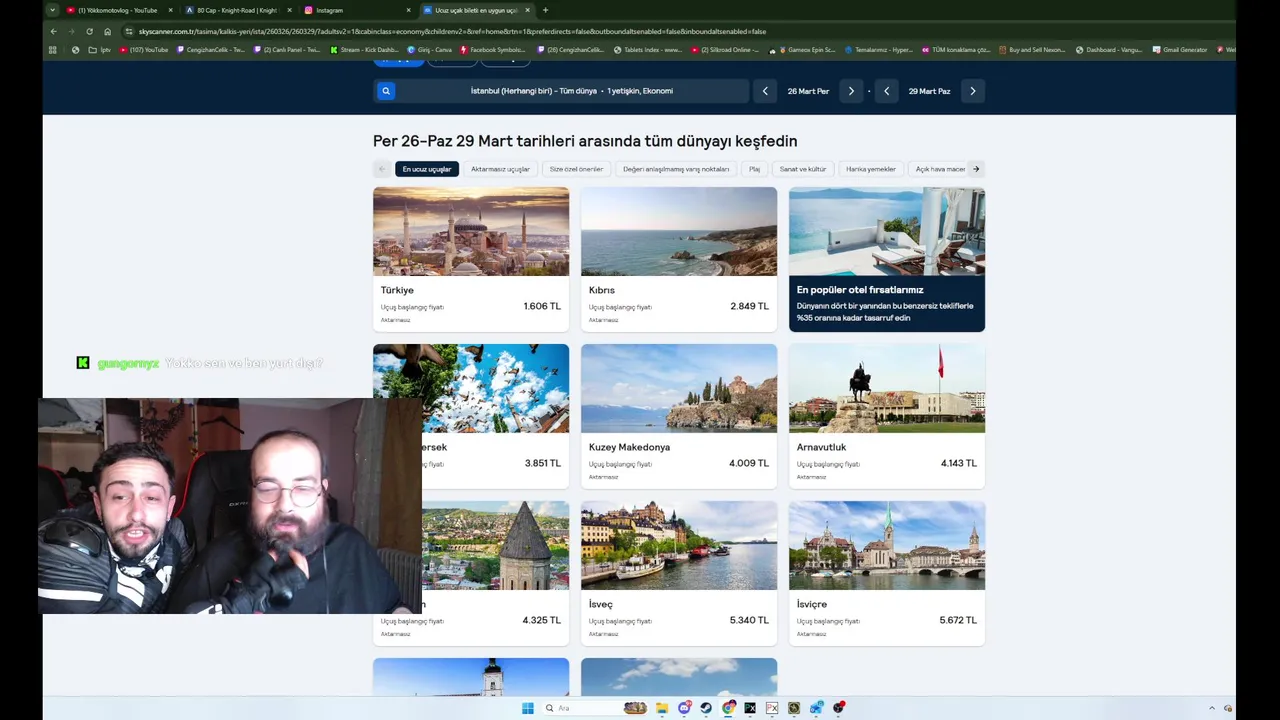
Task: Open the Kuzey Makedonya destination photo
Action: (x=679, y=388)
